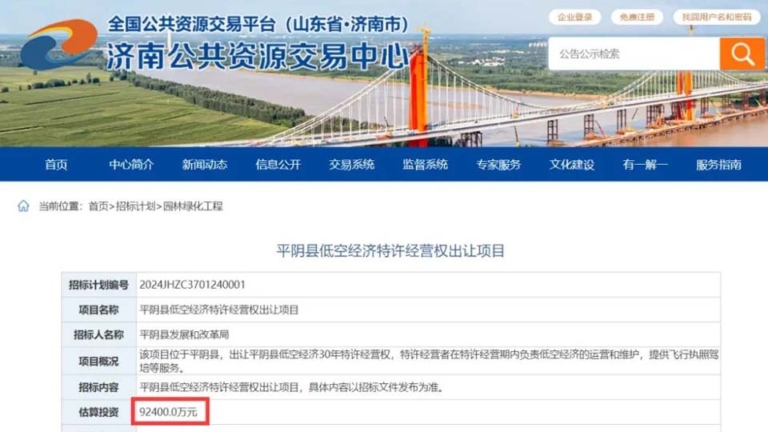Click the 首页 breadcrumb link
Viewport: 768px width, 432px height.
98,206
